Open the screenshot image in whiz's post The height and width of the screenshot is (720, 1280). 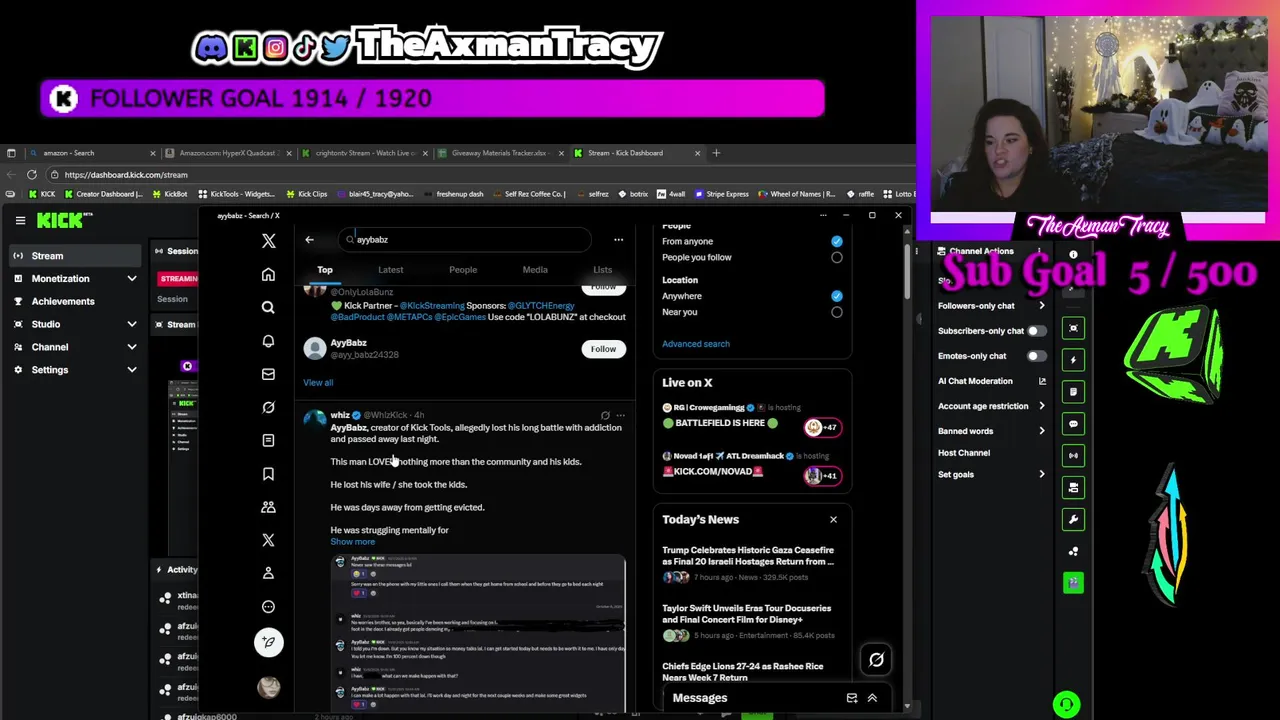pos(478,633)
